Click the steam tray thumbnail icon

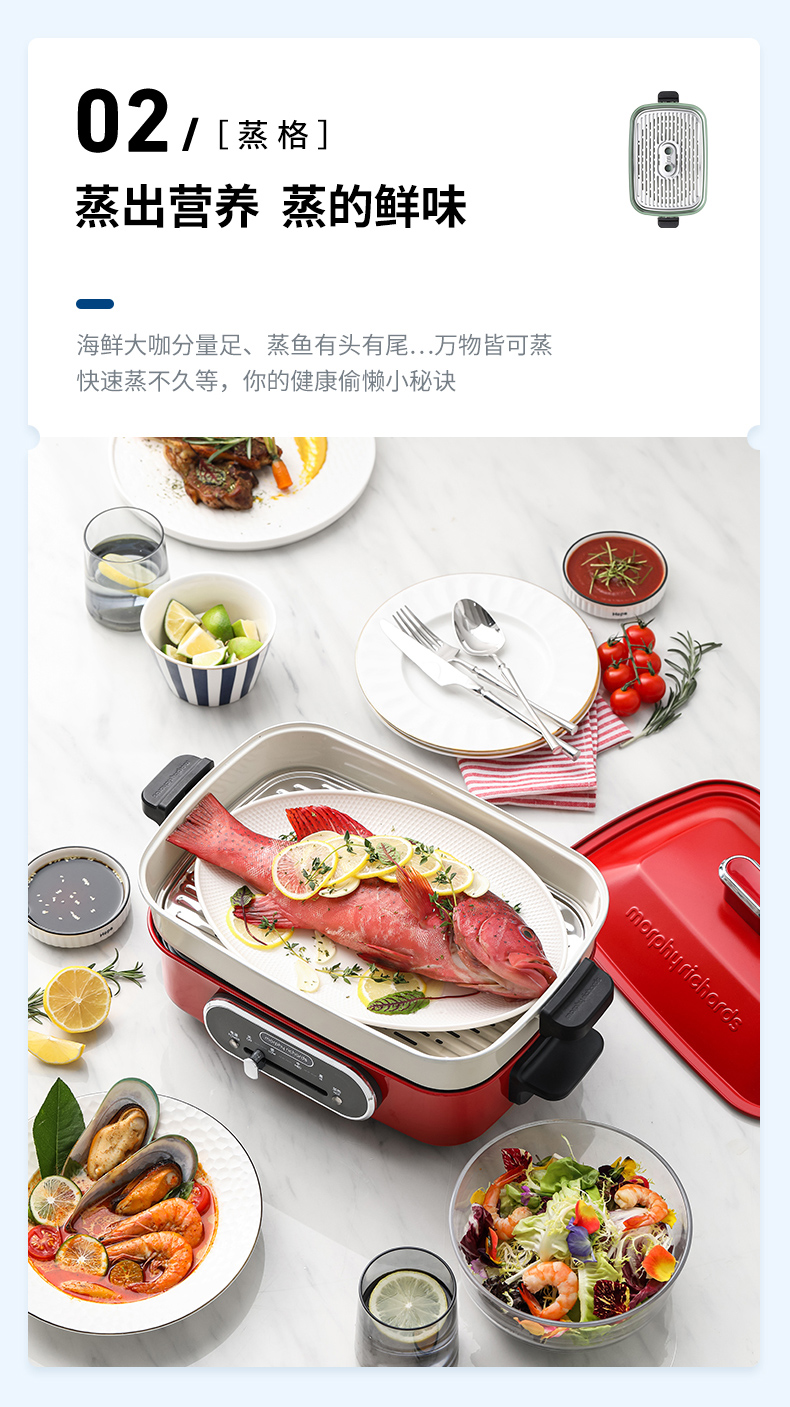pyautogui.click(x=668, y=159)
